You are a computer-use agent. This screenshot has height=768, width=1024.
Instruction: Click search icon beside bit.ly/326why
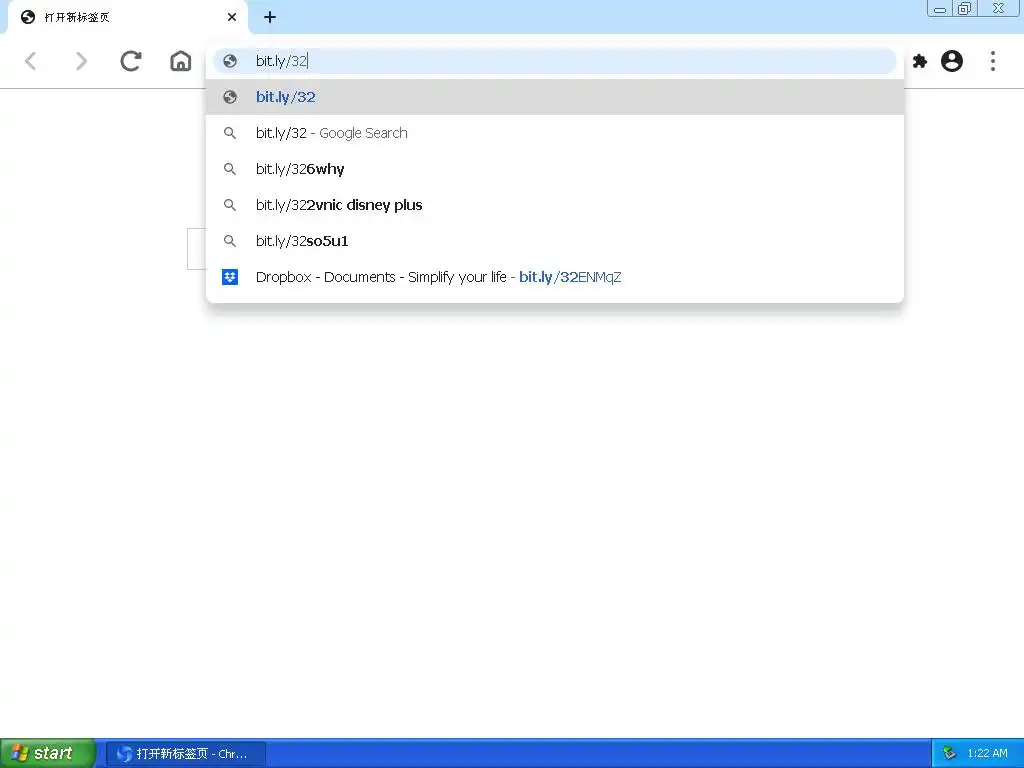[x=230, y=169]
